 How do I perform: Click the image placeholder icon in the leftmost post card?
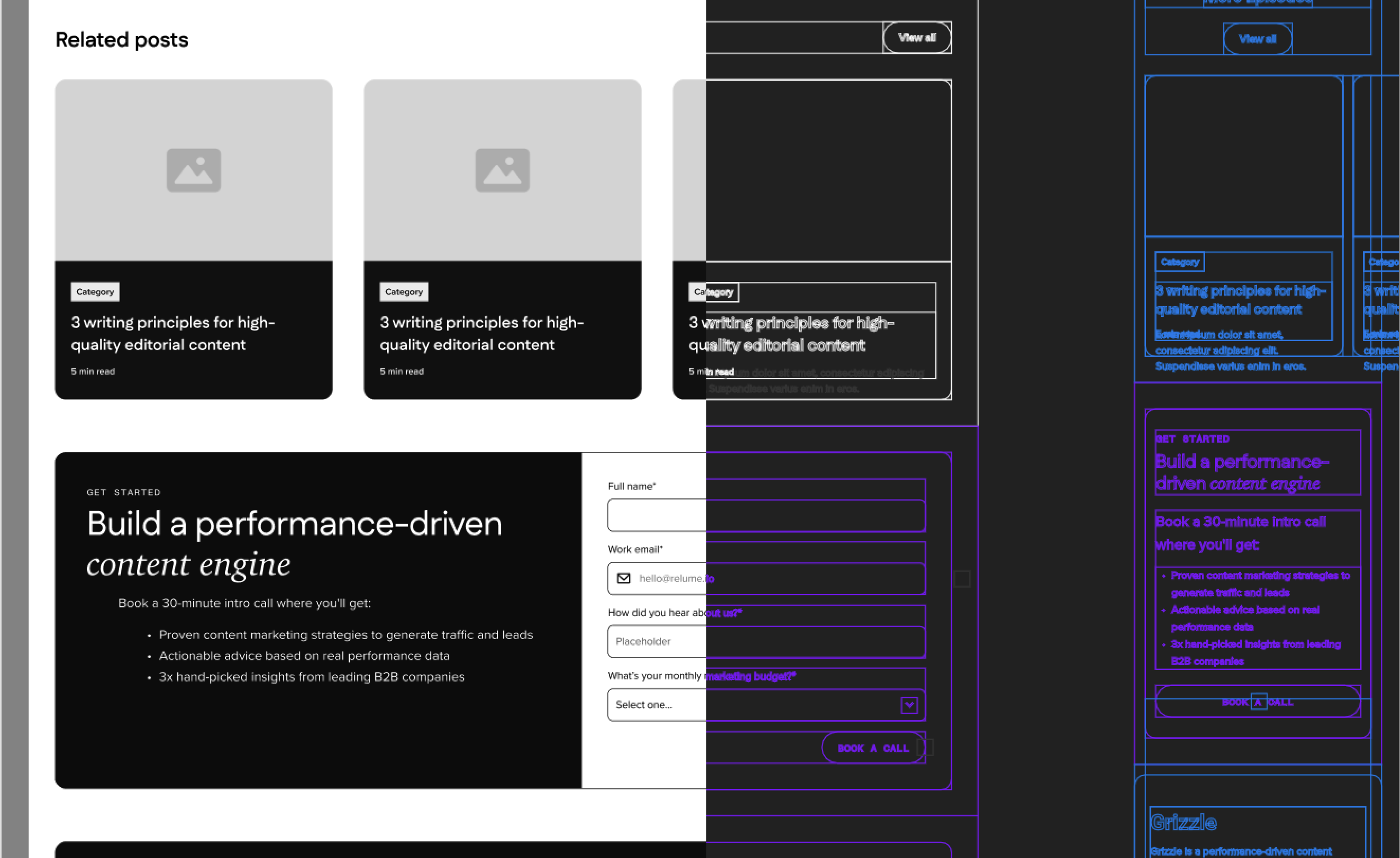pyautogui.click(x=193, y=170)
